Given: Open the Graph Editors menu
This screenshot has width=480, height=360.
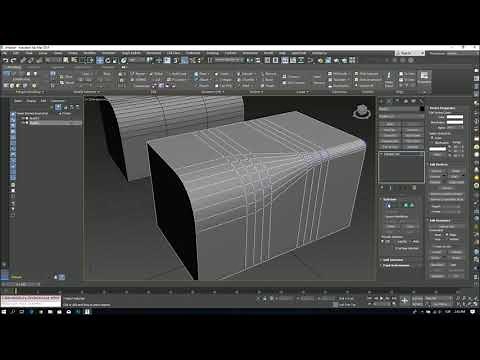Looking at the screenshot, I should click(x=131, y=53).
